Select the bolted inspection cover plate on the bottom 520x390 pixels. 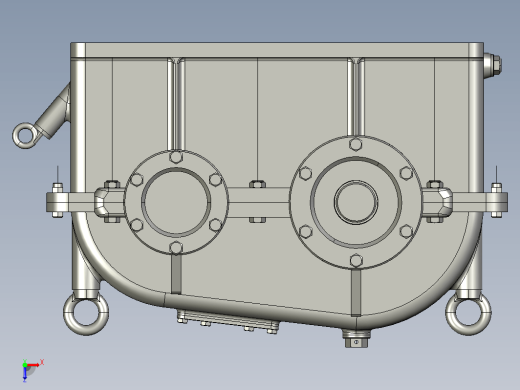coord(228,322)
